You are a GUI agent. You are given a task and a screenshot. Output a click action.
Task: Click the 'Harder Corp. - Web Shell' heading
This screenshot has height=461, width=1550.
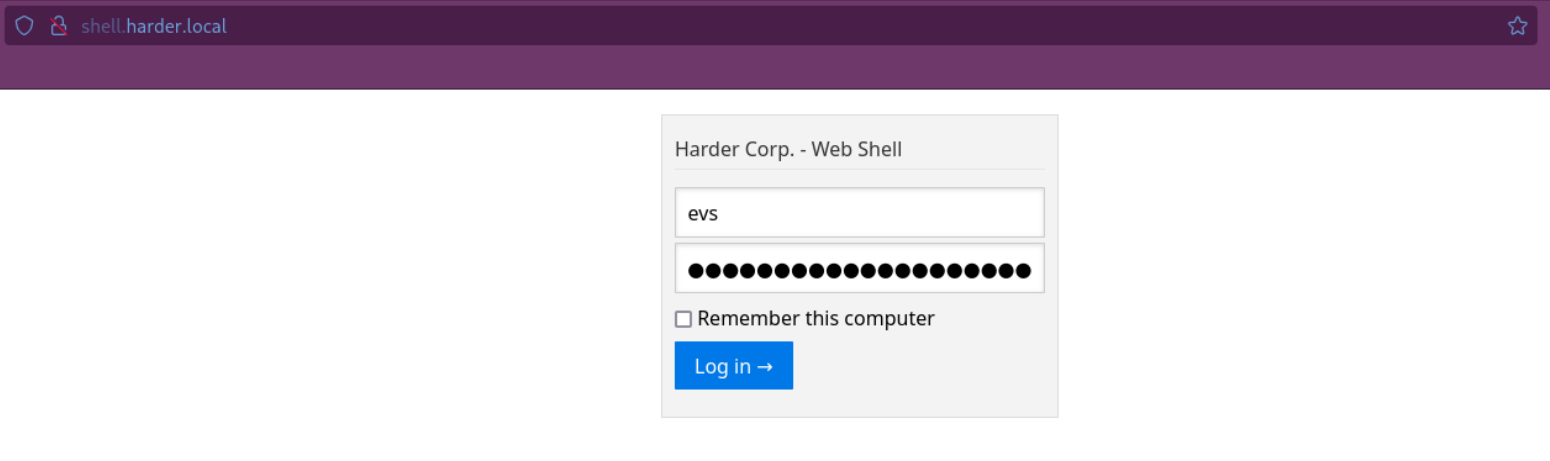(x=788, y=149)
